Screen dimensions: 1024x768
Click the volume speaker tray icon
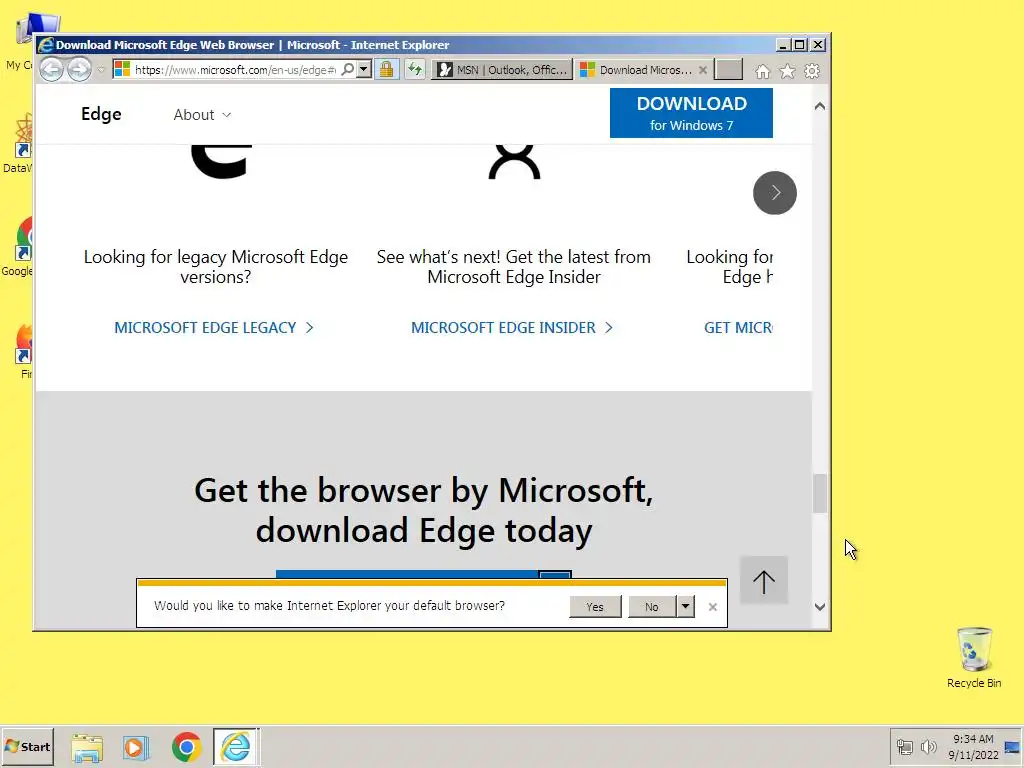coord(928,746)
